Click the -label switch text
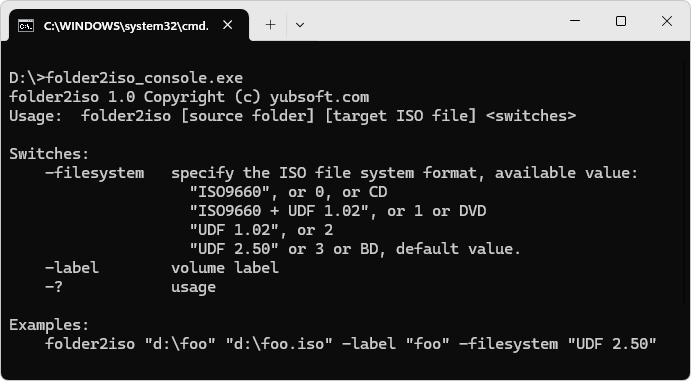691x381 pixels. tap(72, 268)
